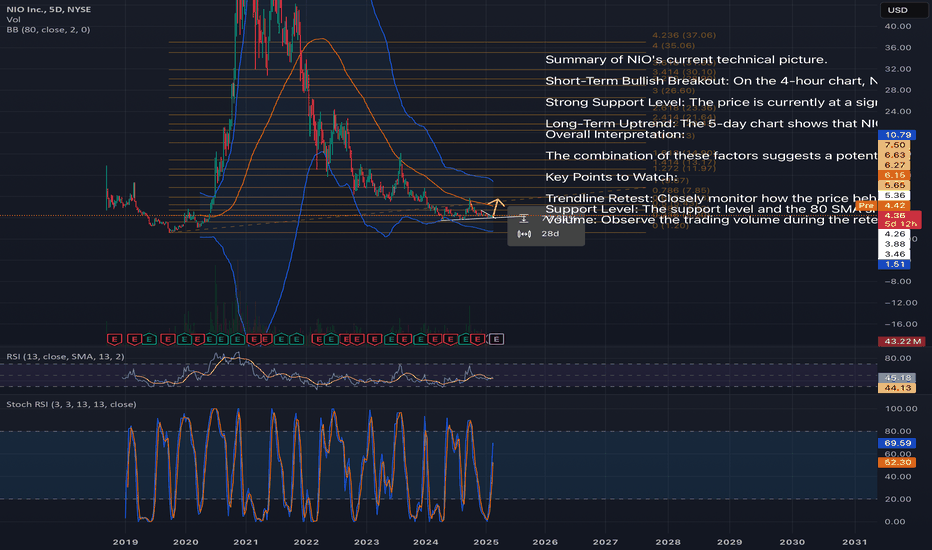Click the 2031 label on time axis
The width and height of the screenshot is (932, 550).
point(854,542)
